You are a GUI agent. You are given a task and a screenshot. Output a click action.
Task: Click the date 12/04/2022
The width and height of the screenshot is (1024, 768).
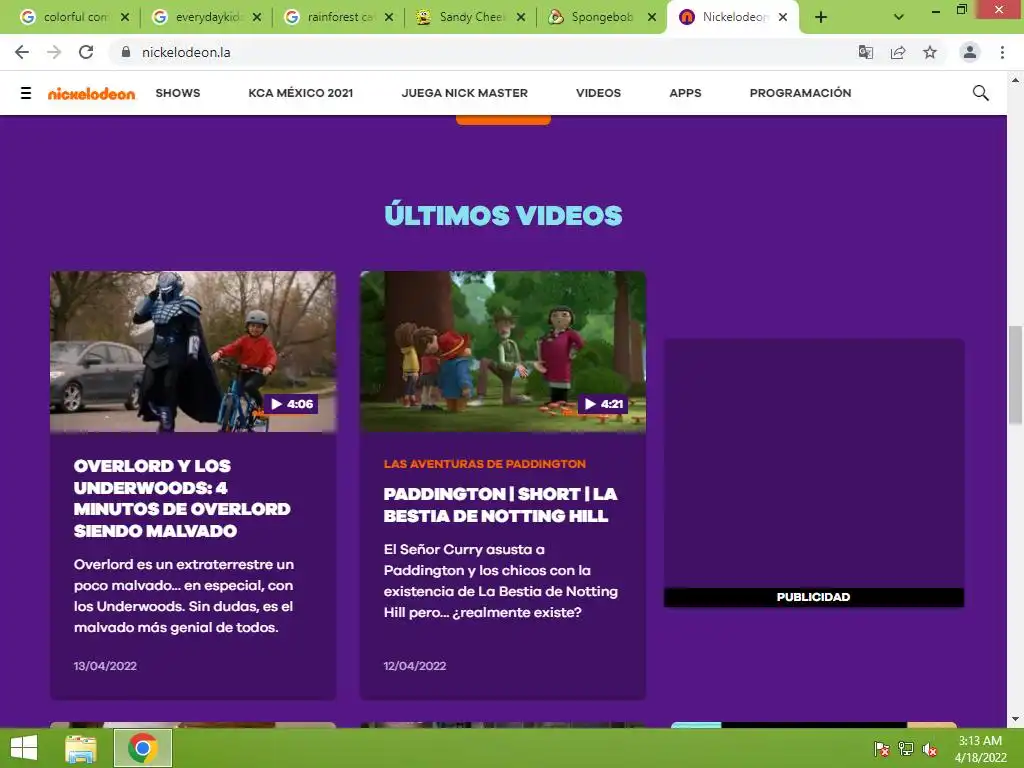click(415, 666)
